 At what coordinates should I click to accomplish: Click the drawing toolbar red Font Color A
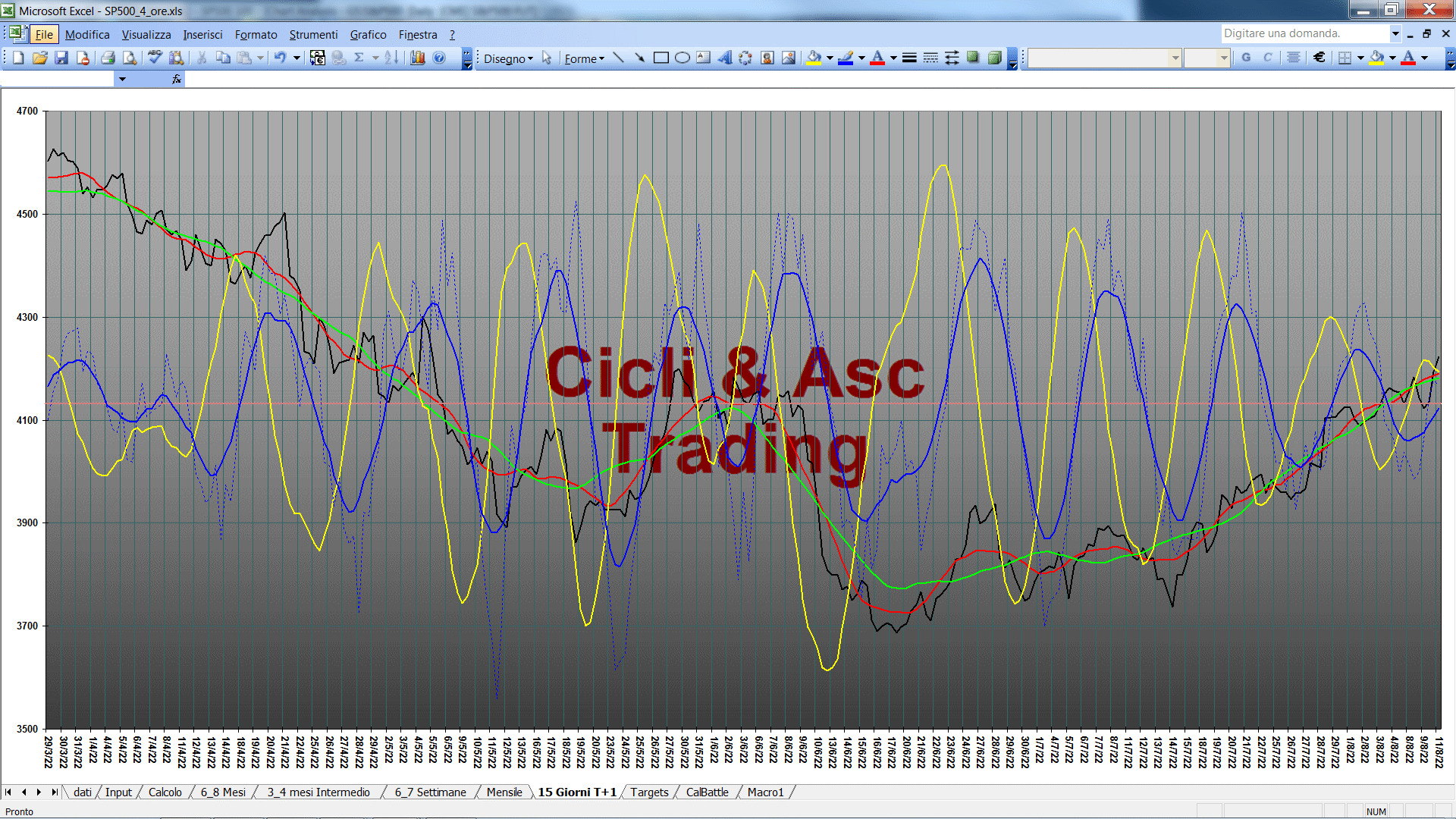(x=877, y=58)
